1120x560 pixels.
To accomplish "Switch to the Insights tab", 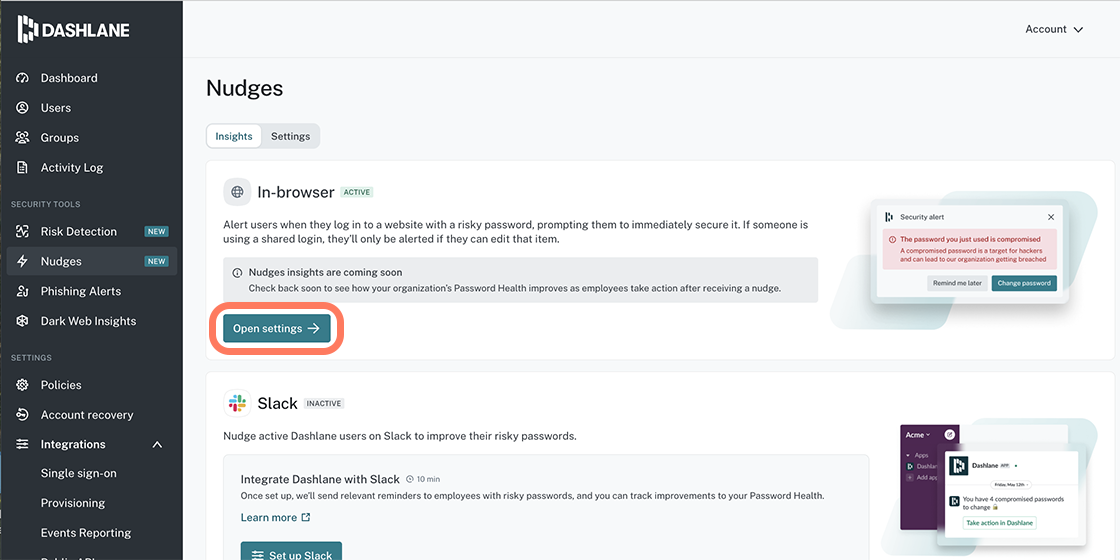I will (234, 136).
